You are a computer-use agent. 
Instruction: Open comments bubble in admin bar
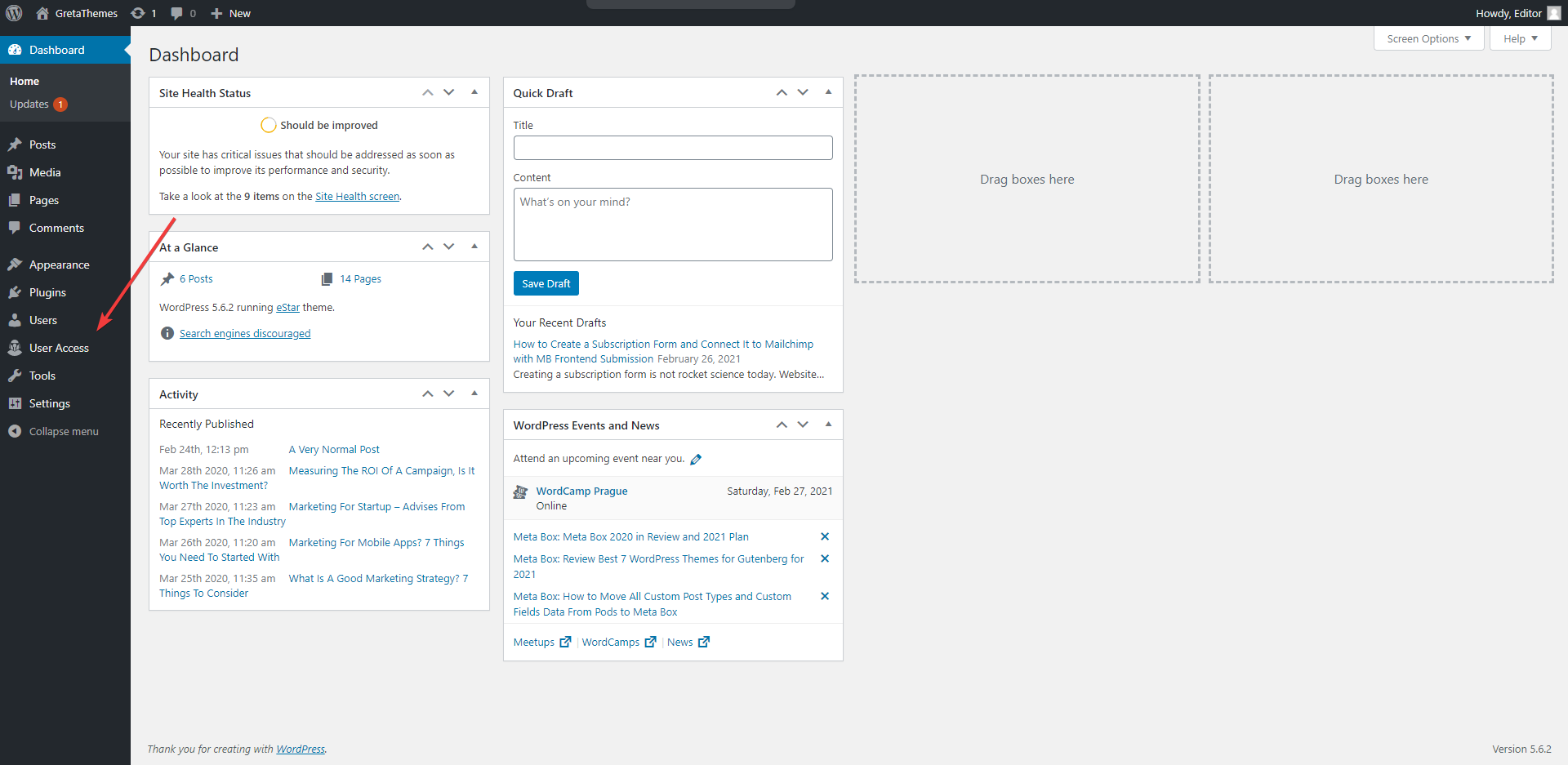pos(176,13)
